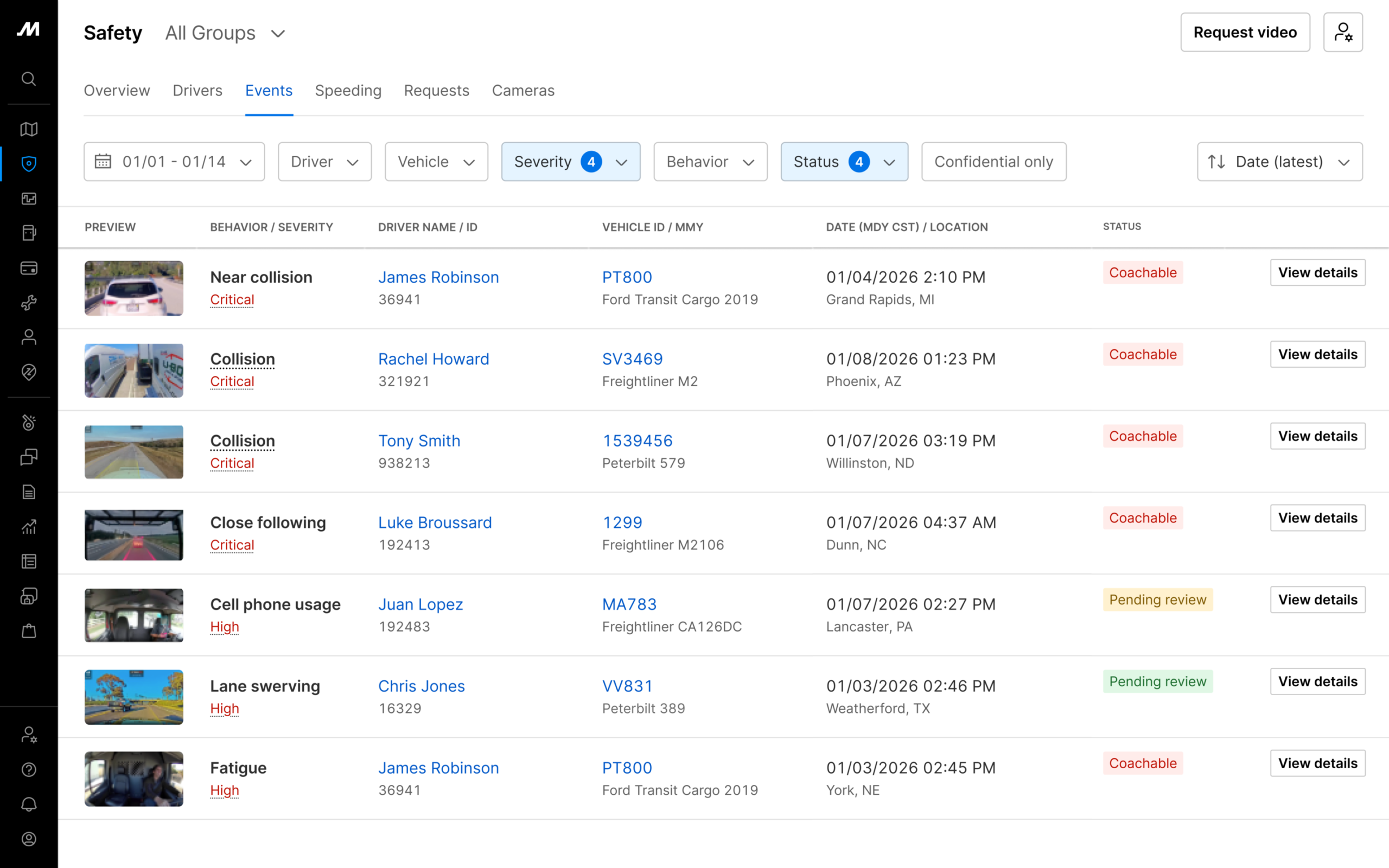Switch to the Cameras tab
This screenshot has height=868, width=1389.
coord(523,91)
